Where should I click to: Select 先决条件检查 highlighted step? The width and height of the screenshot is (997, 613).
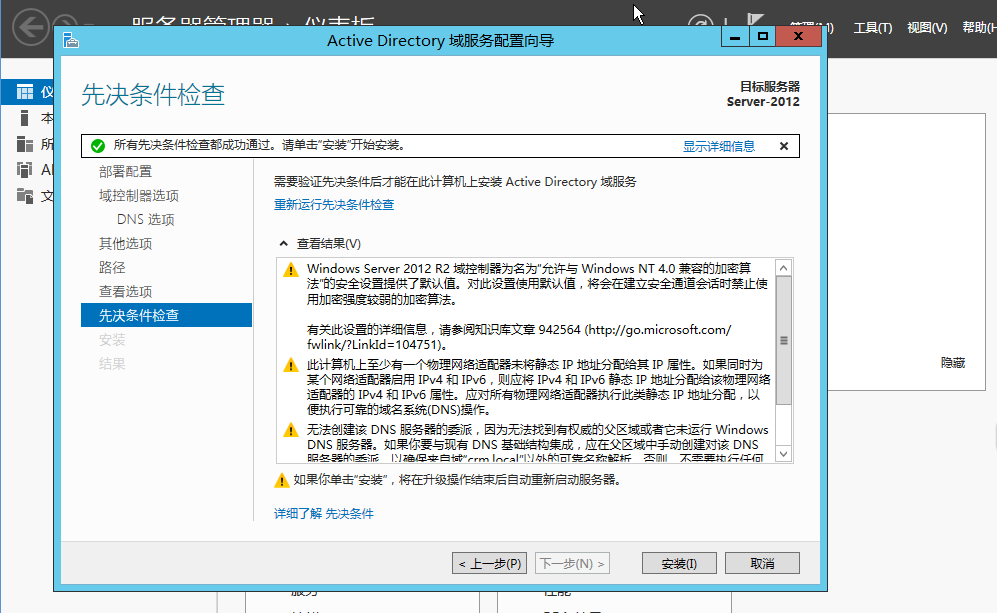click(x=167, y=315)
